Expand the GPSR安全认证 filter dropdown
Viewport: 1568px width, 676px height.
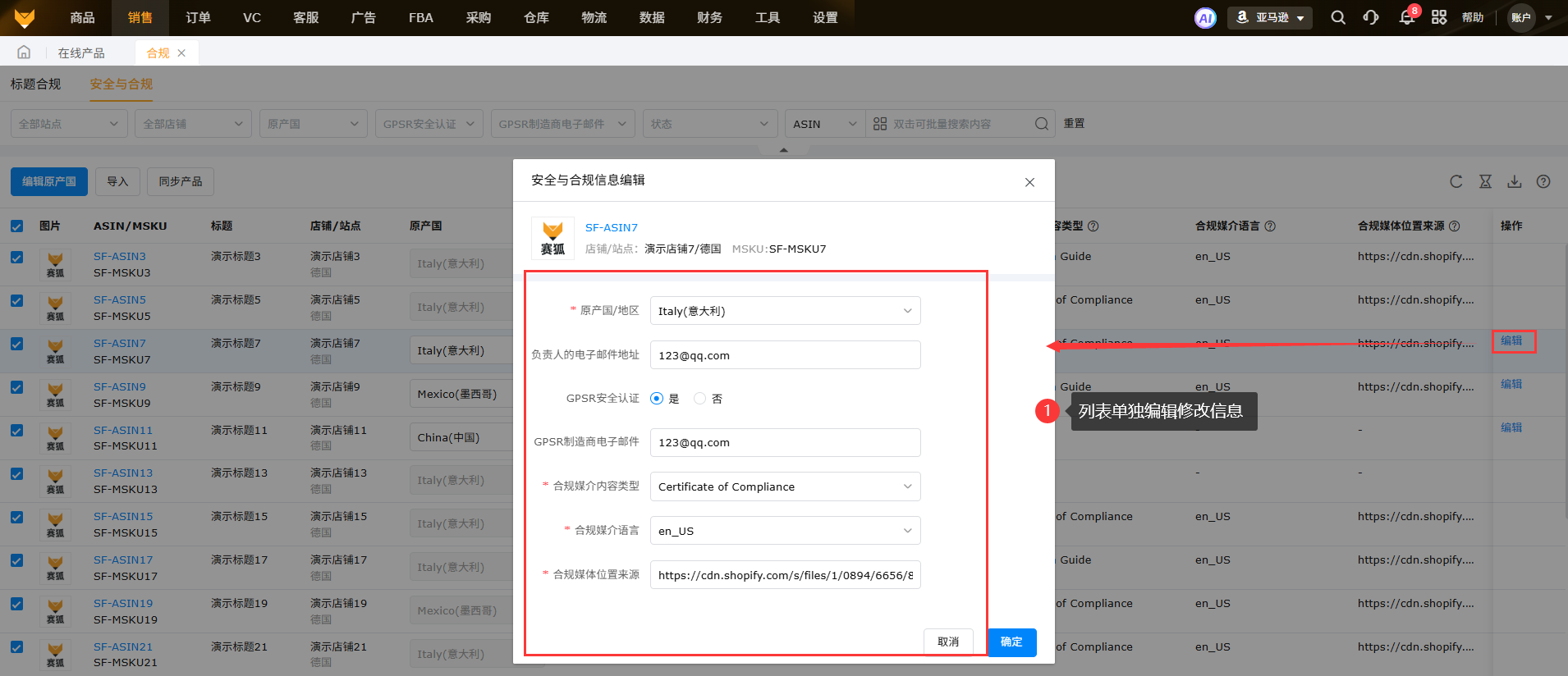[x=429, y=124]
